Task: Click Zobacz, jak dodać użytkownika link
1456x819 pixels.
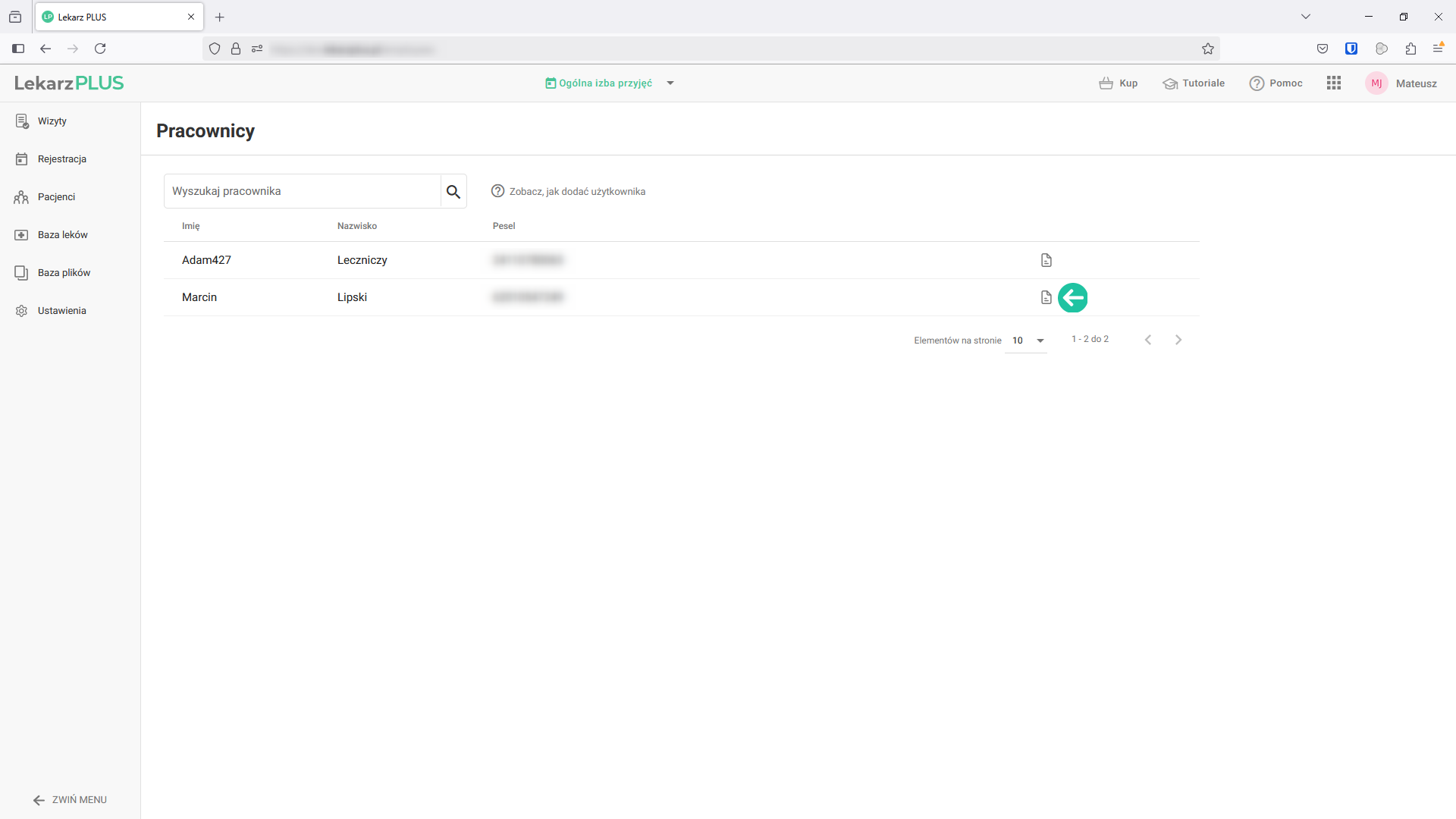Action: click(x=576, y=192)
